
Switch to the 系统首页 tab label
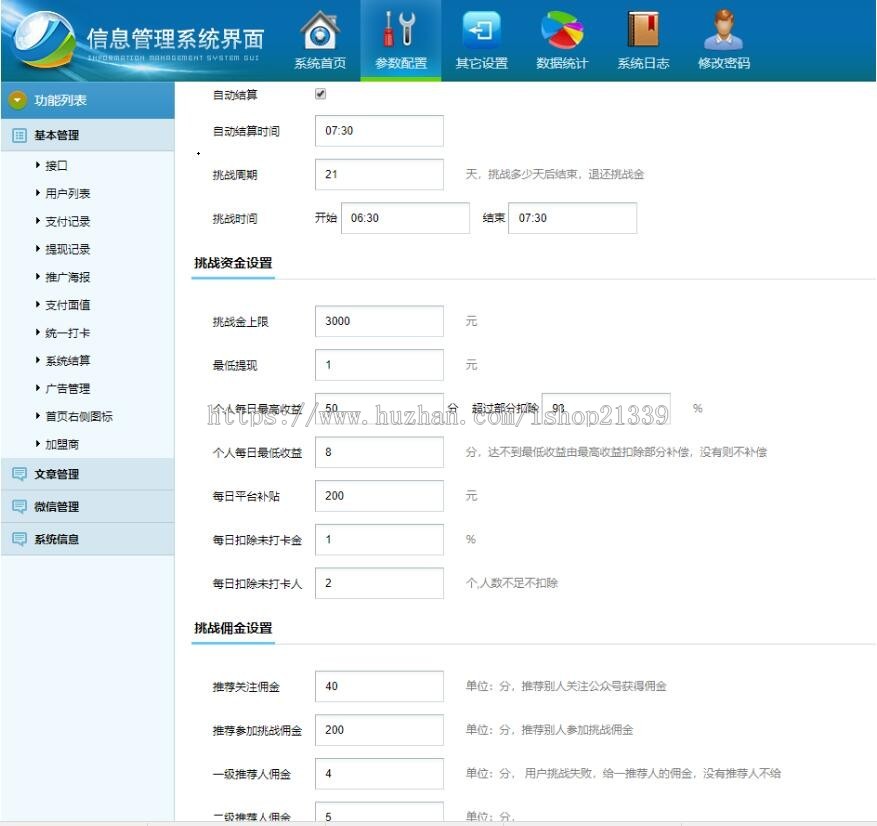(320, 63)
